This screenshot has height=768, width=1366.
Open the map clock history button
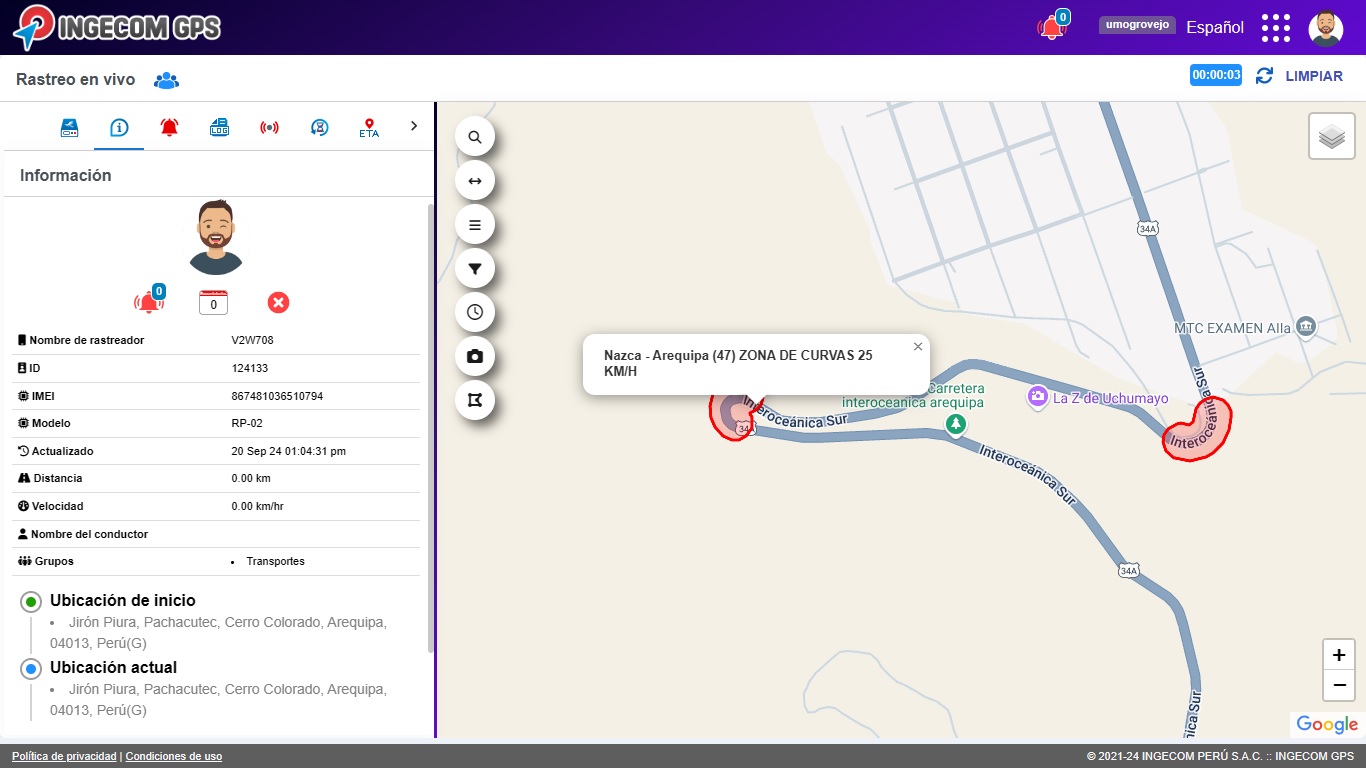coord(475,312)
